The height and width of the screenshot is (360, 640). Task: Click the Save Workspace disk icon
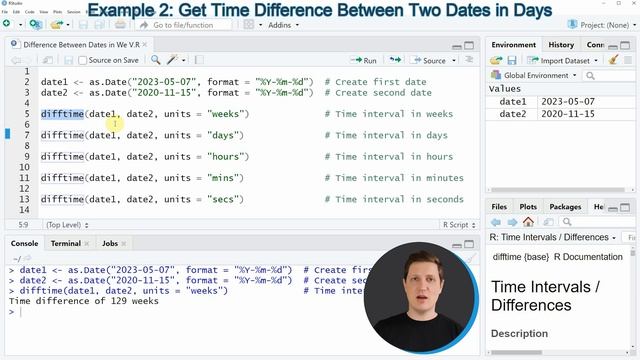512,60
